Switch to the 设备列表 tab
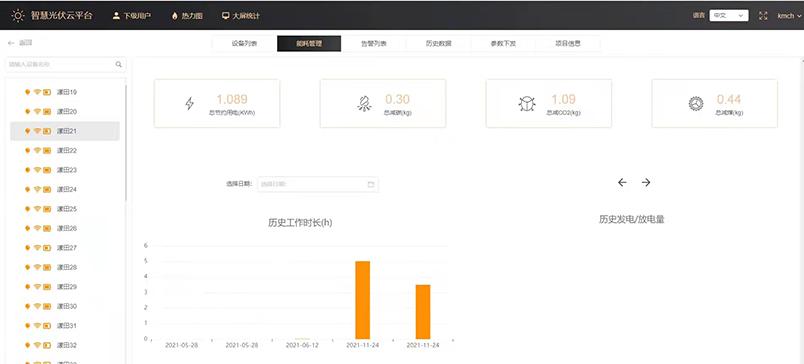This screenshot has width=804, height=364. click(x=244, y=44)
